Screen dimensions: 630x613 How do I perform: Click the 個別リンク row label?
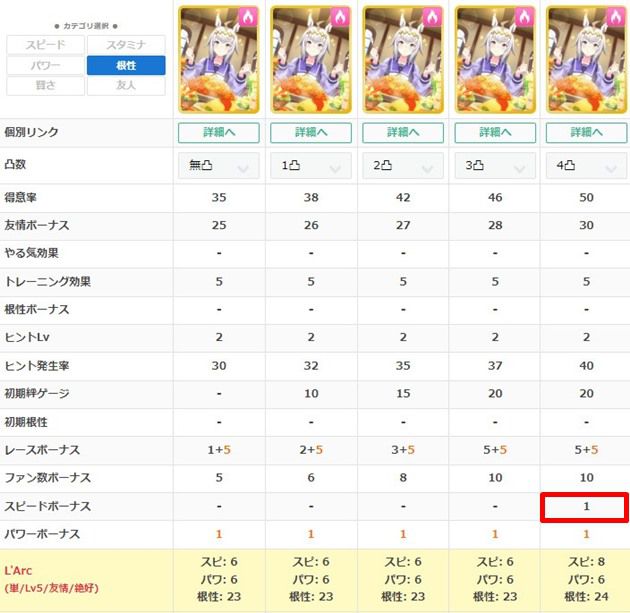[31, 133]
